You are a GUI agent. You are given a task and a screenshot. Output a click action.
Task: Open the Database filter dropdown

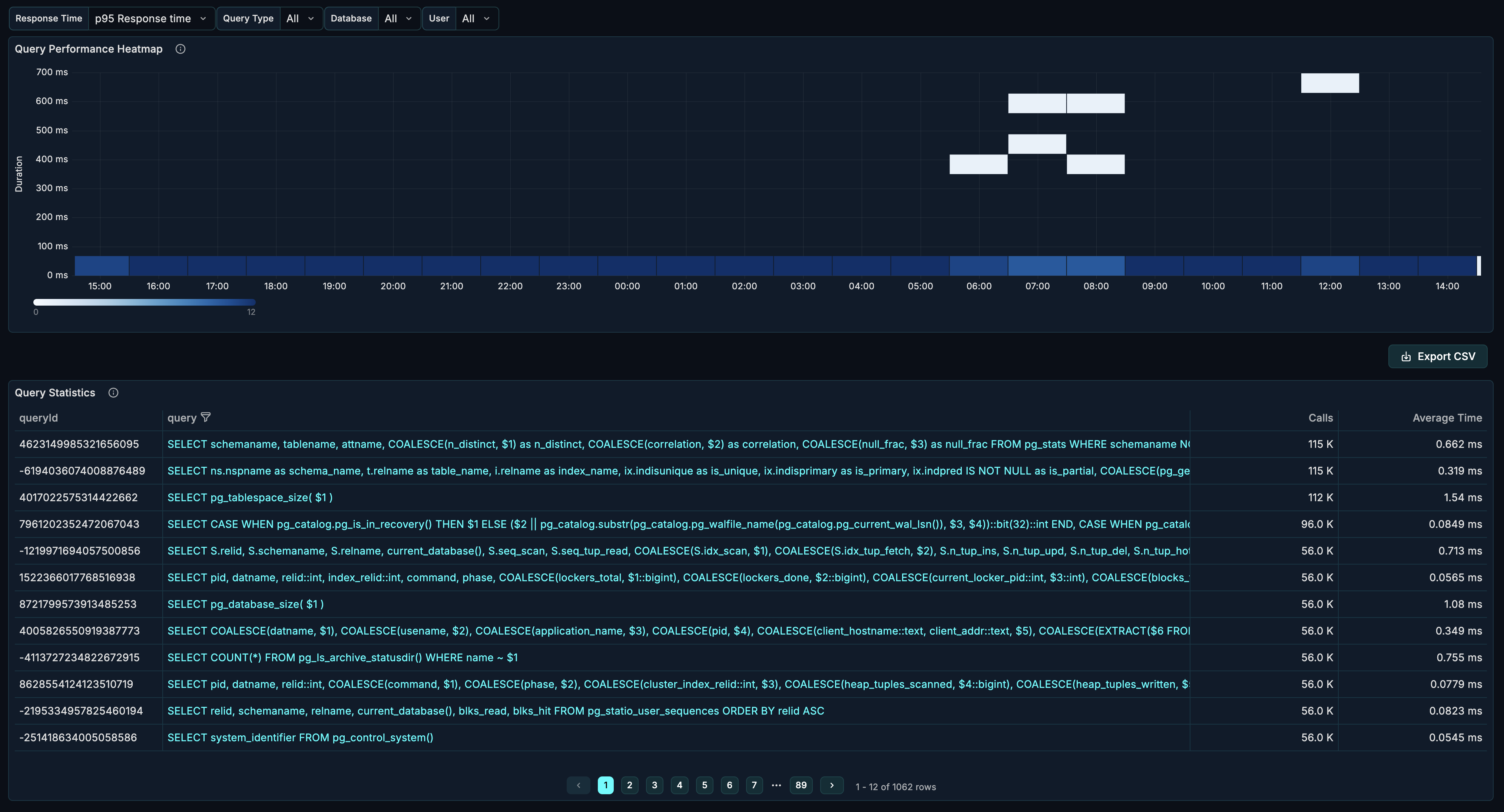tap(398, 19)
